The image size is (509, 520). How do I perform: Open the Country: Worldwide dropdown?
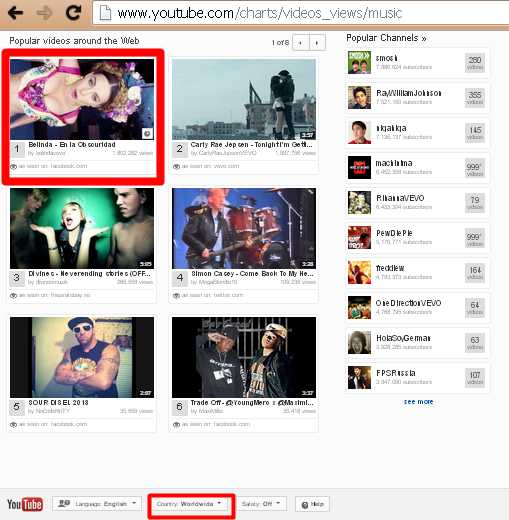189,503
